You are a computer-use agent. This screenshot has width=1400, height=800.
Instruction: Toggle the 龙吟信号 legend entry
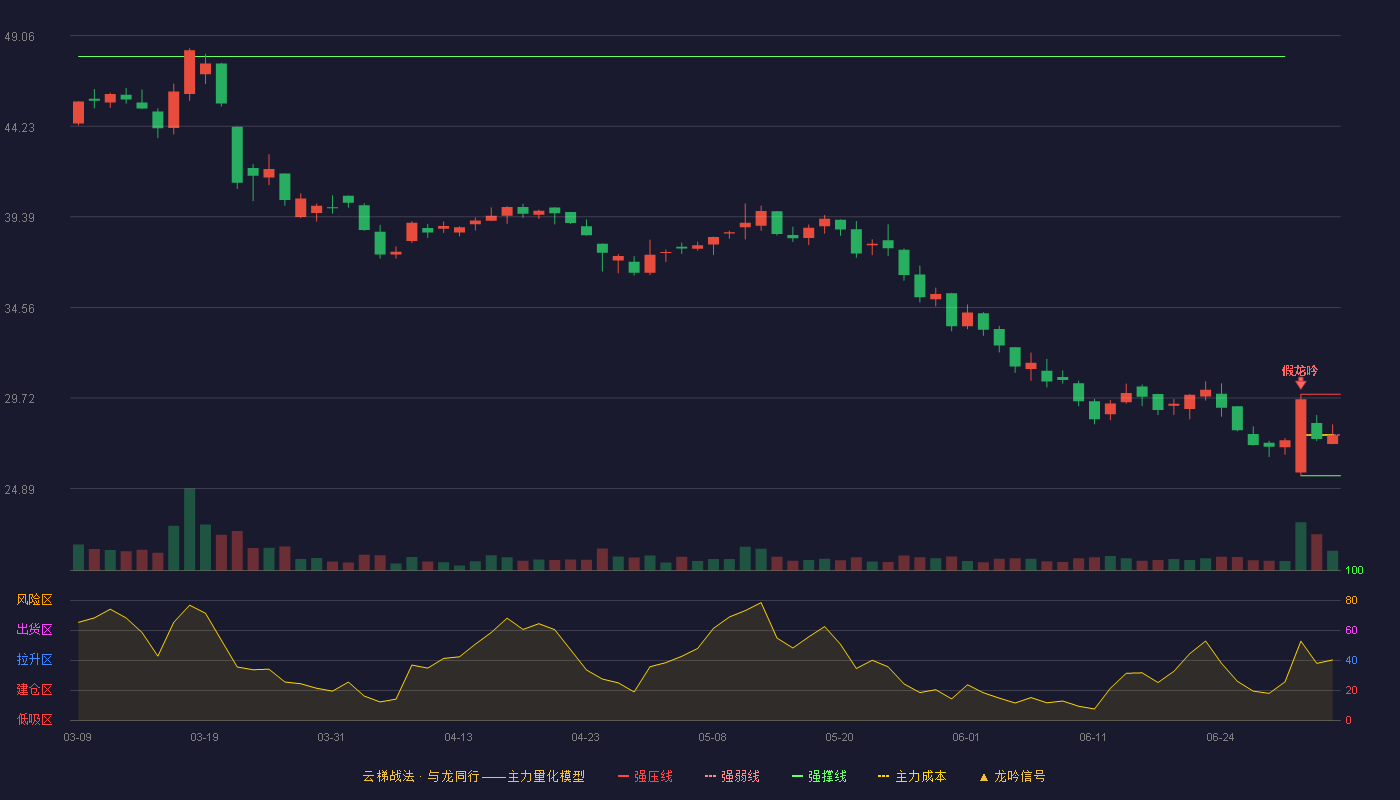(1011, 776)
